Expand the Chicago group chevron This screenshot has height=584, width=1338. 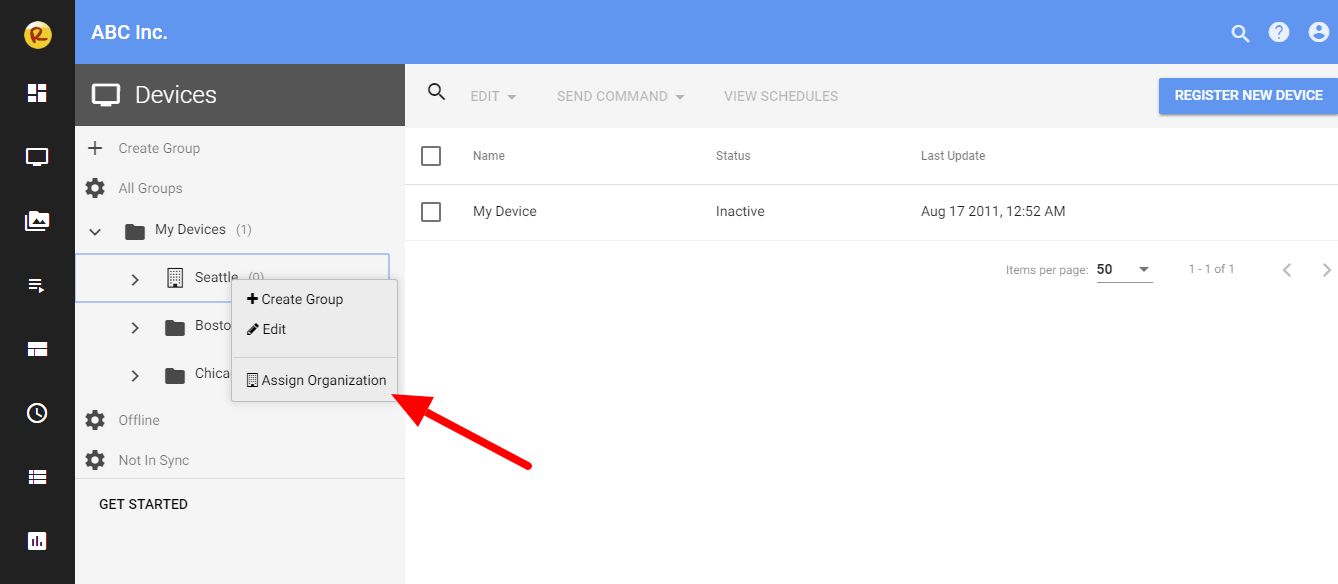click(x=135, y=375)
